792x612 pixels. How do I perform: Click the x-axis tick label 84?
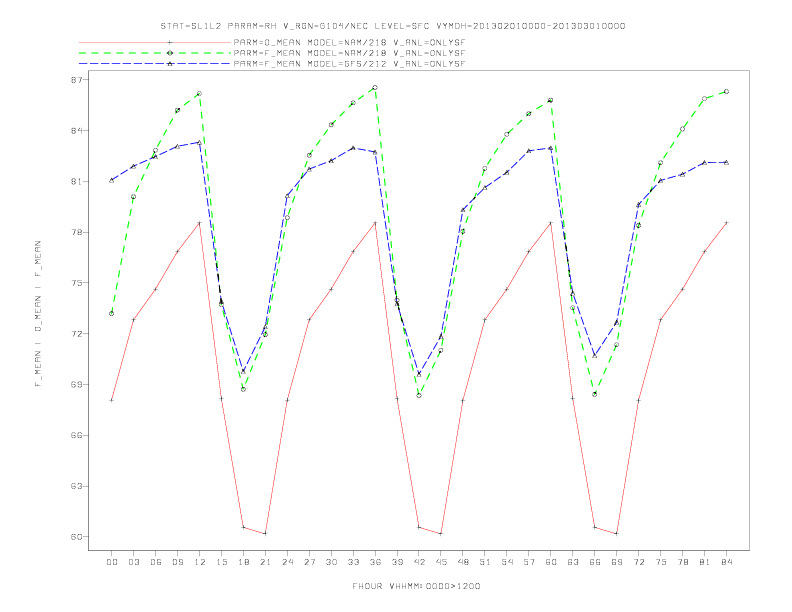point(727,562)
